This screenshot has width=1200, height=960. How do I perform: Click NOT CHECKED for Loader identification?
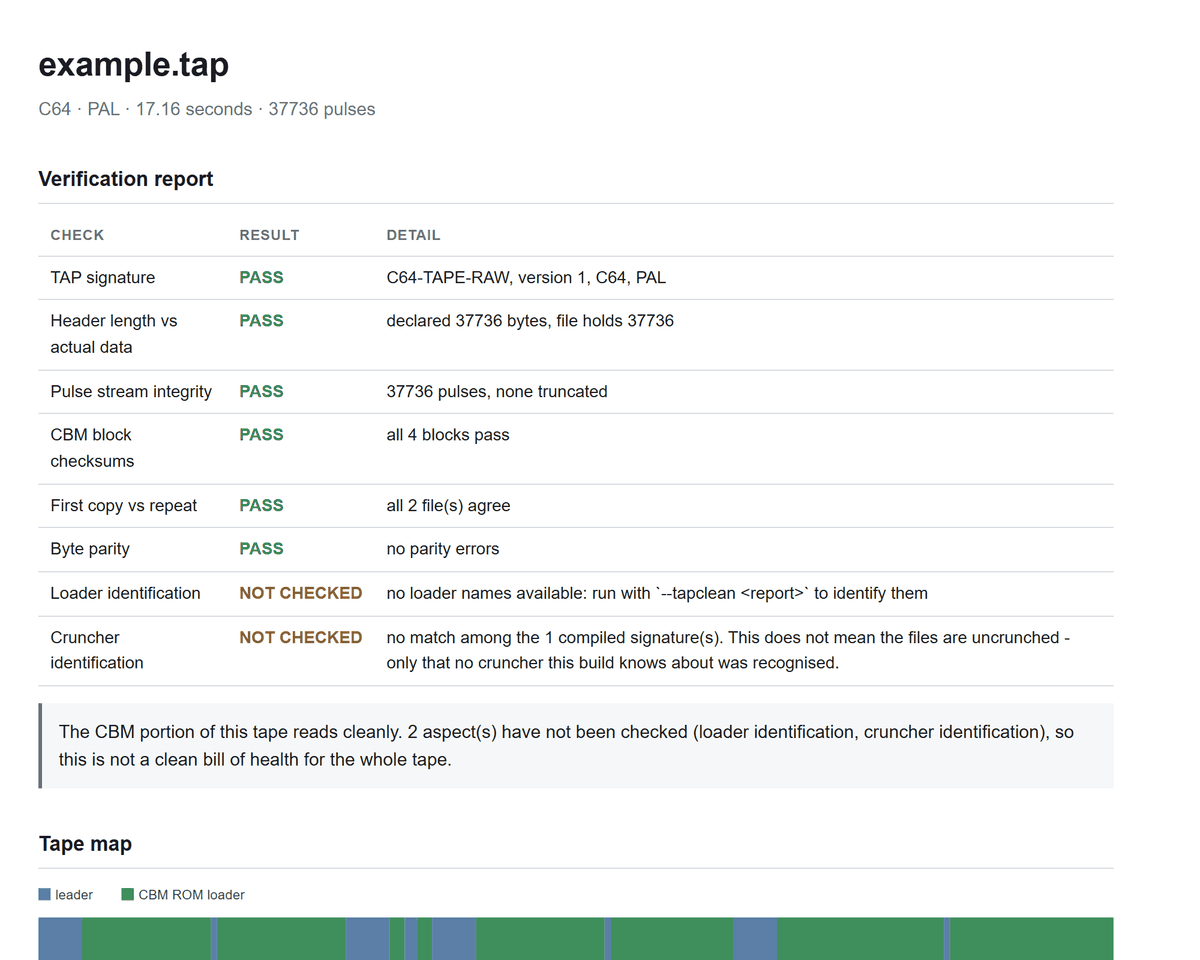tap(301, 593)
